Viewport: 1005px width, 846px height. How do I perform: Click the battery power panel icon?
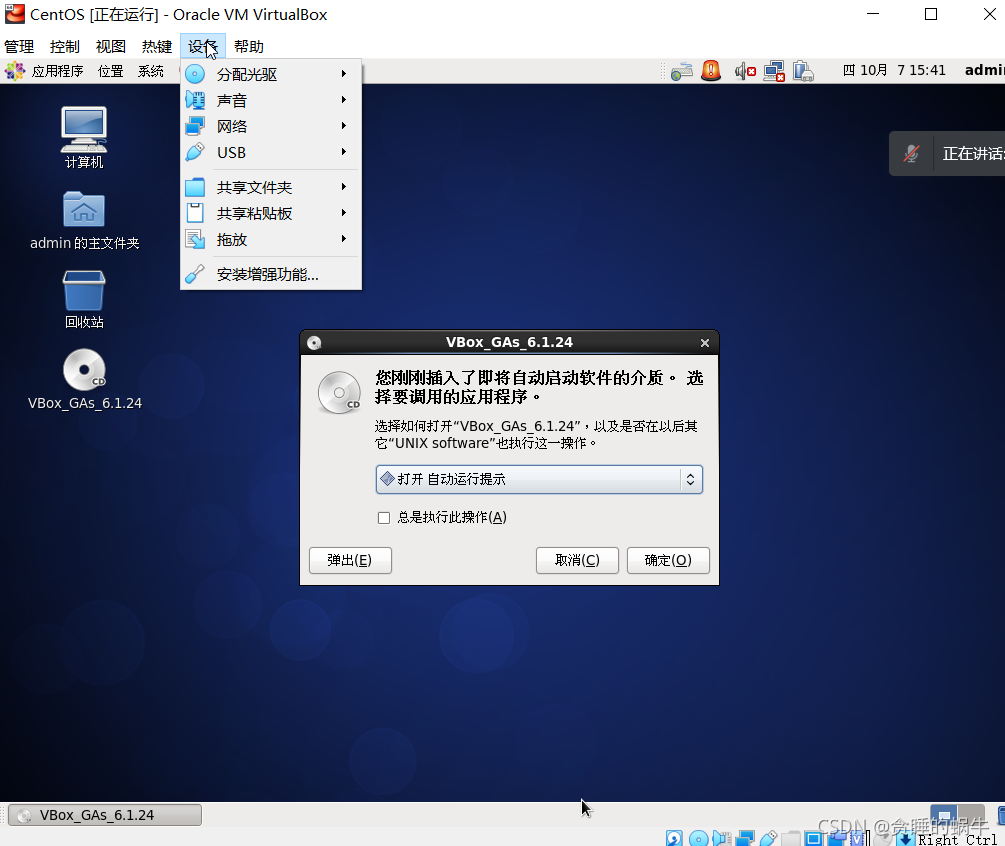click(803, 71)
